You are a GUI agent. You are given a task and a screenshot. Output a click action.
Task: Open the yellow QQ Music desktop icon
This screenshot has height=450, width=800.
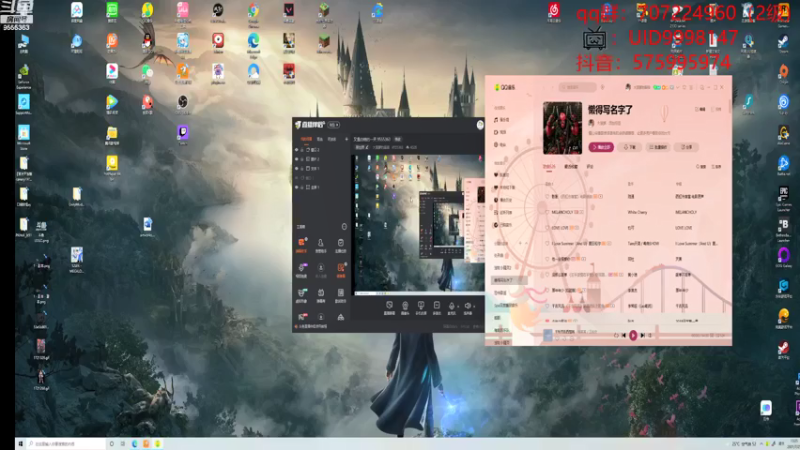tap(147, 12)
